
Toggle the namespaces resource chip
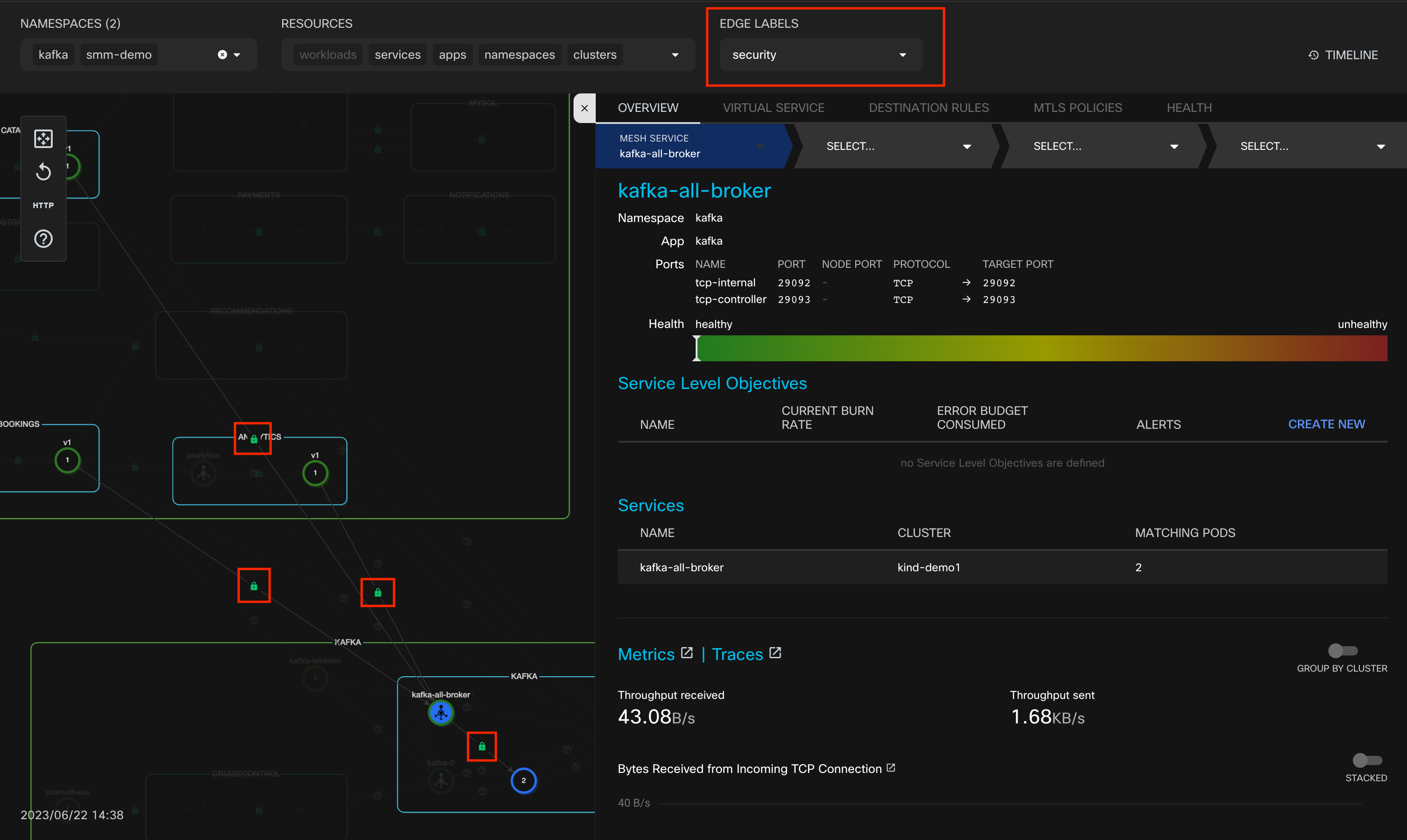coord(519,55)
